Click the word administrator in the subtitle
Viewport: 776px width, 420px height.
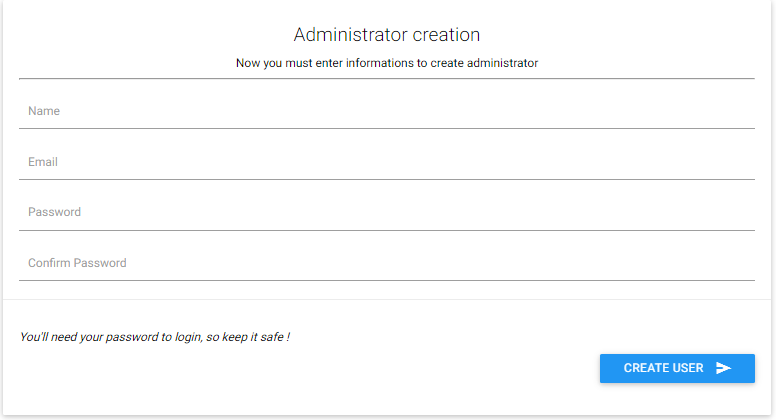(501, 63)
